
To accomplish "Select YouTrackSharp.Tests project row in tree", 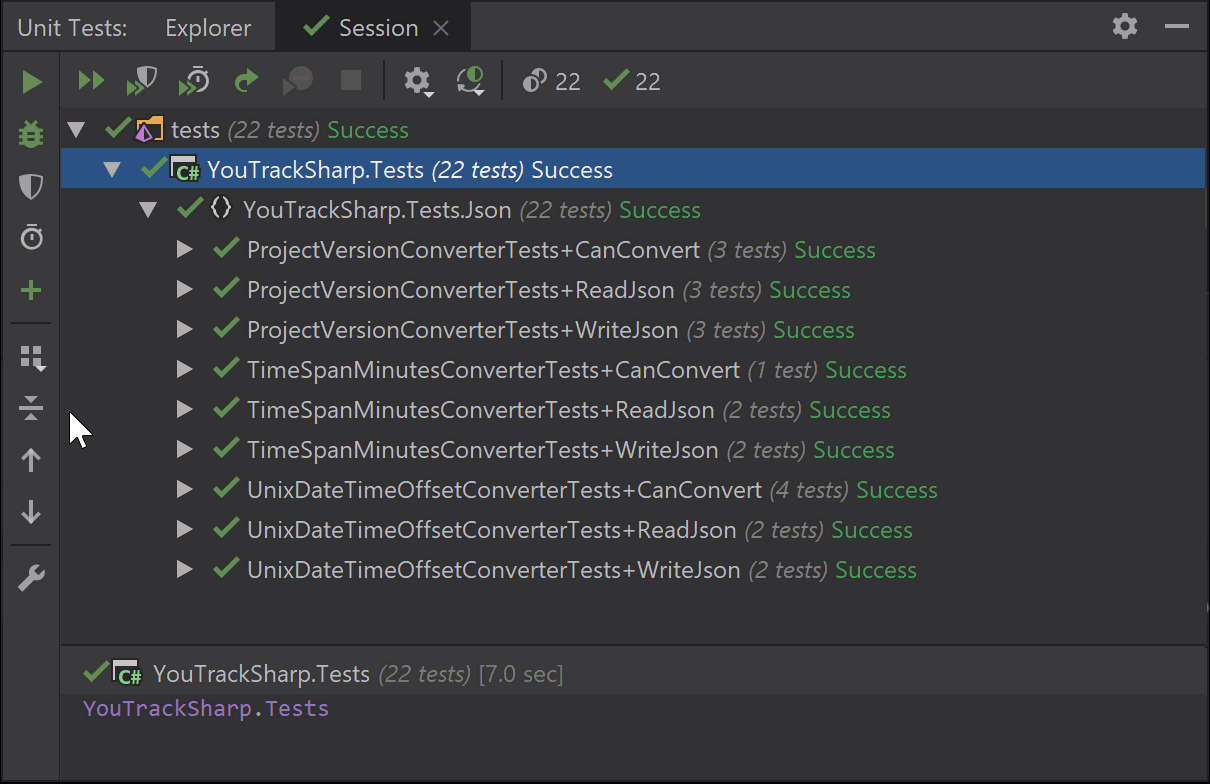I will 632,170.
